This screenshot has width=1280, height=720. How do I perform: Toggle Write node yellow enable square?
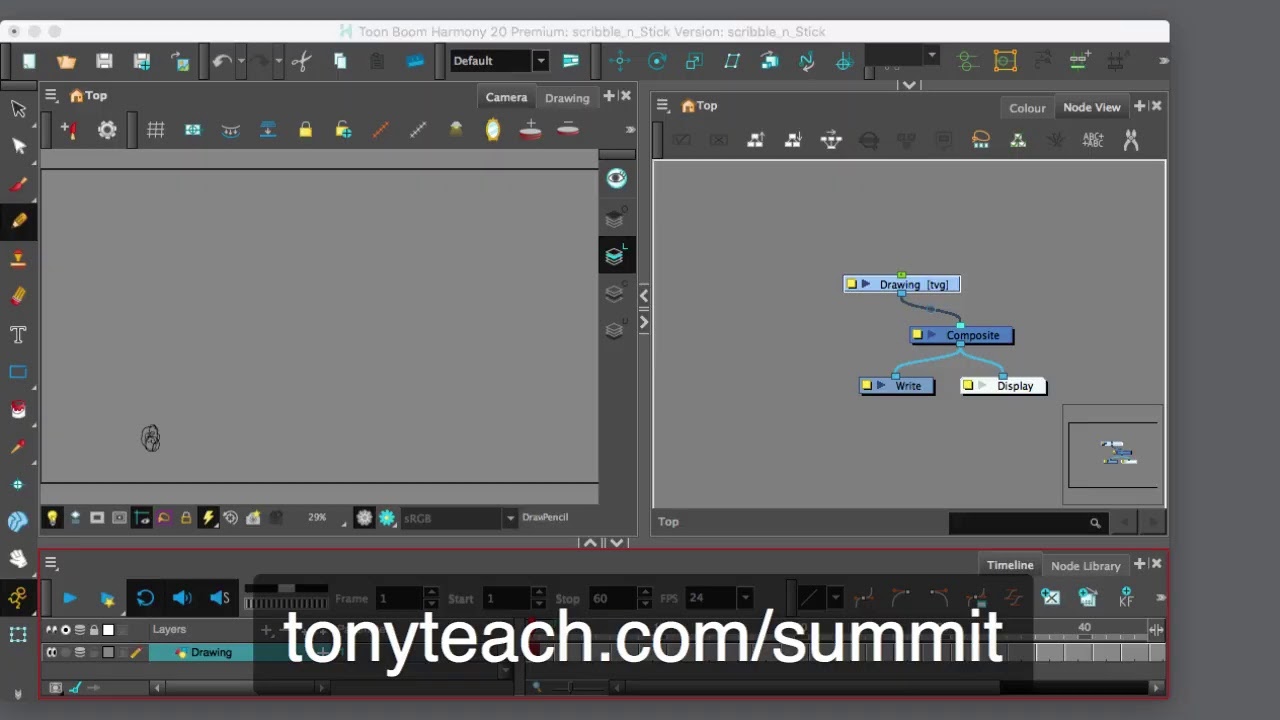click(867, 385)
